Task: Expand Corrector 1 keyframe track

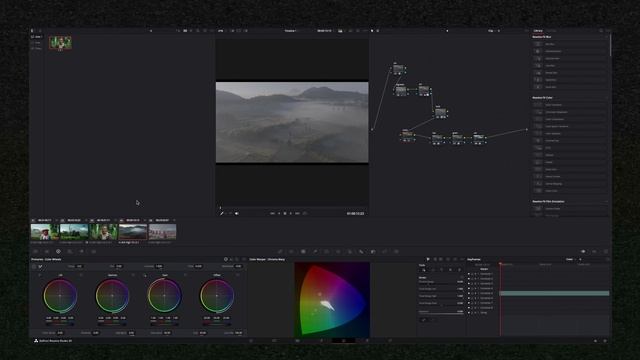Action: [478, 274]
